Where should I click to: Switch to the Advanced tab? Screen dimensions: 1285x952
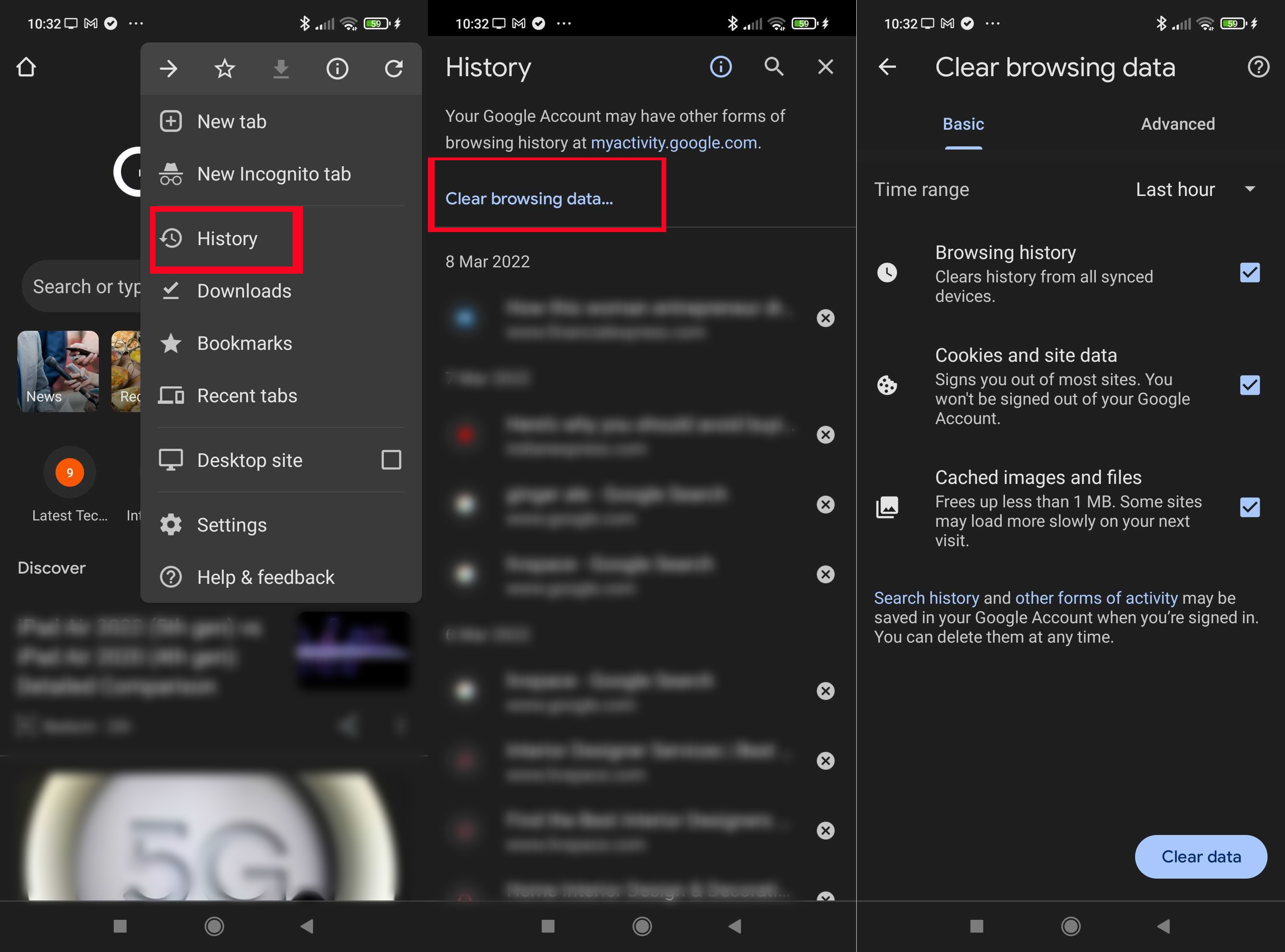click(x=1178, y=124)
